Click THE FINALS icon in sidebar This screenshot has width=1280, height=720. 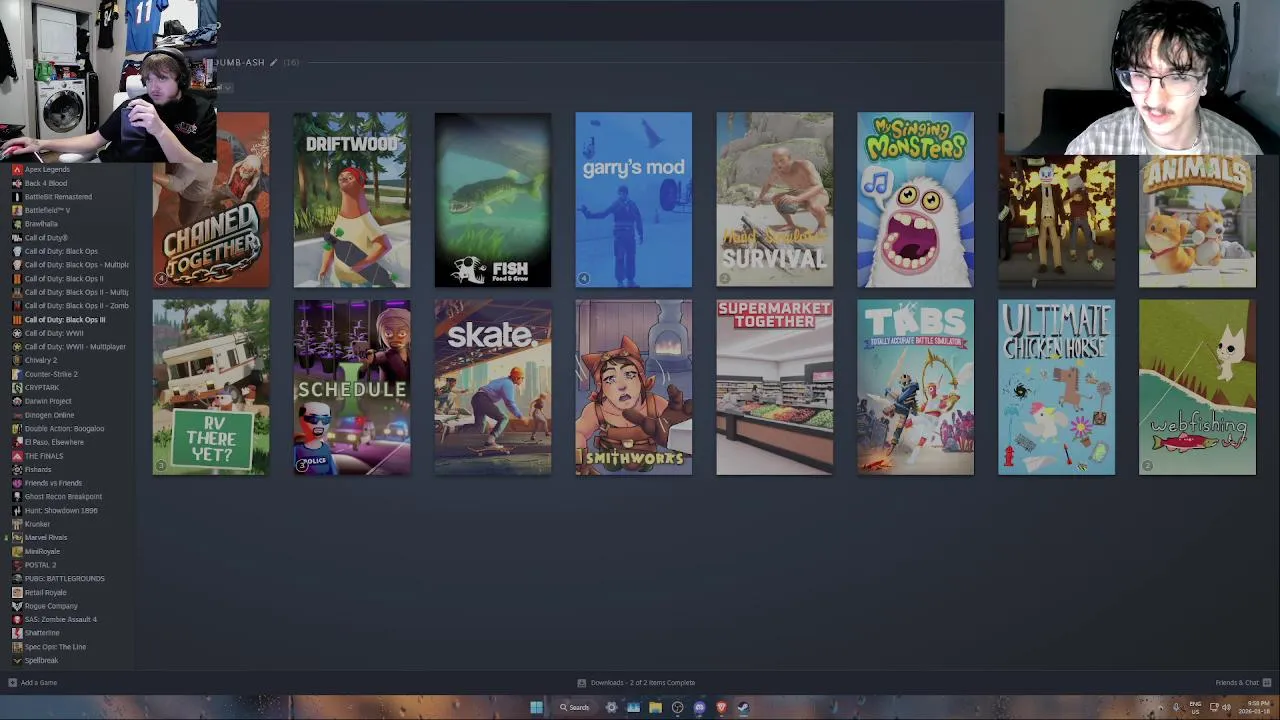[17, 456]
